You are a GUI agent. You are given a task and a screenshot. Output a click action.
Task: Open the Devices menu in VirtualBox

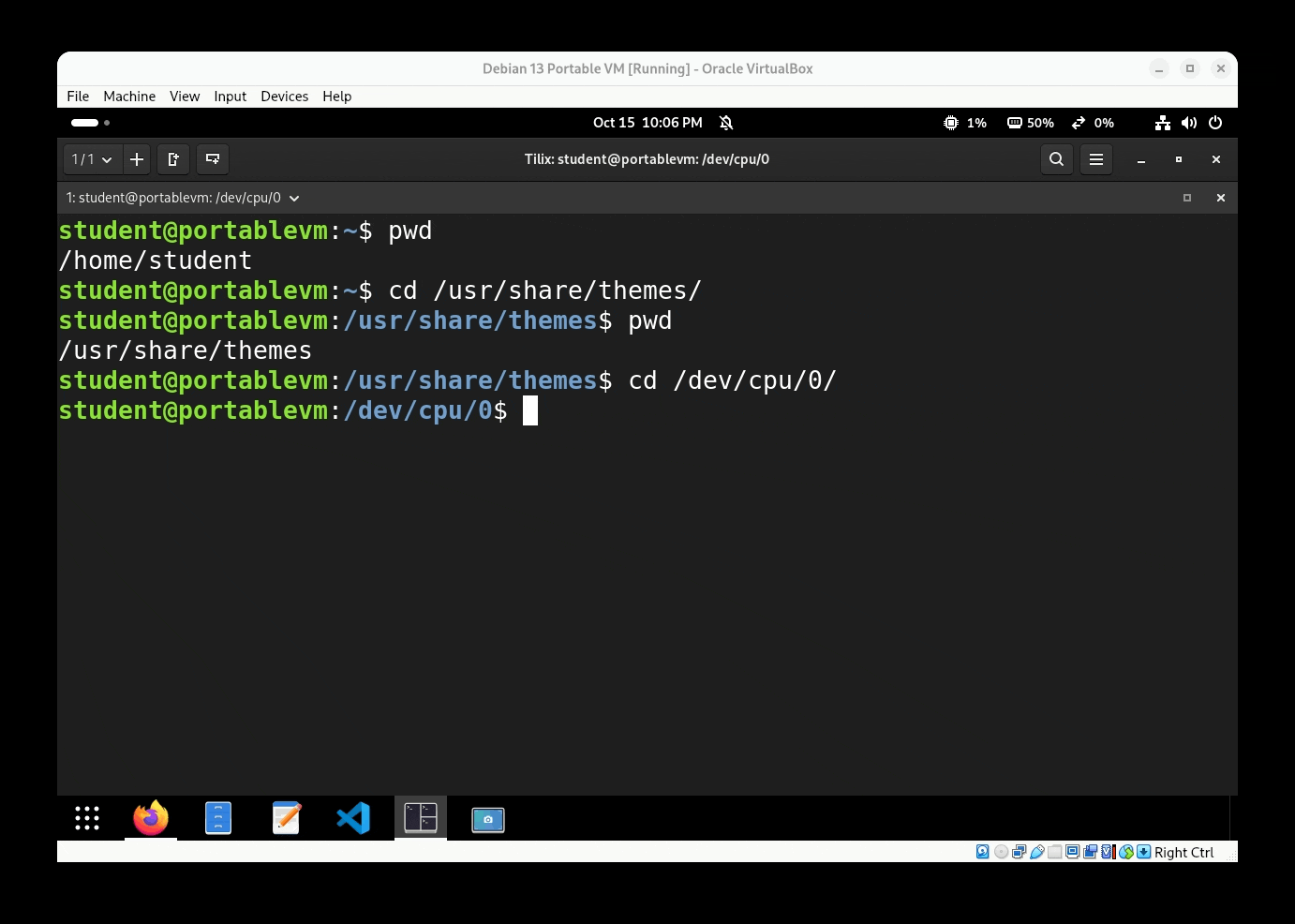click(284, 97)
